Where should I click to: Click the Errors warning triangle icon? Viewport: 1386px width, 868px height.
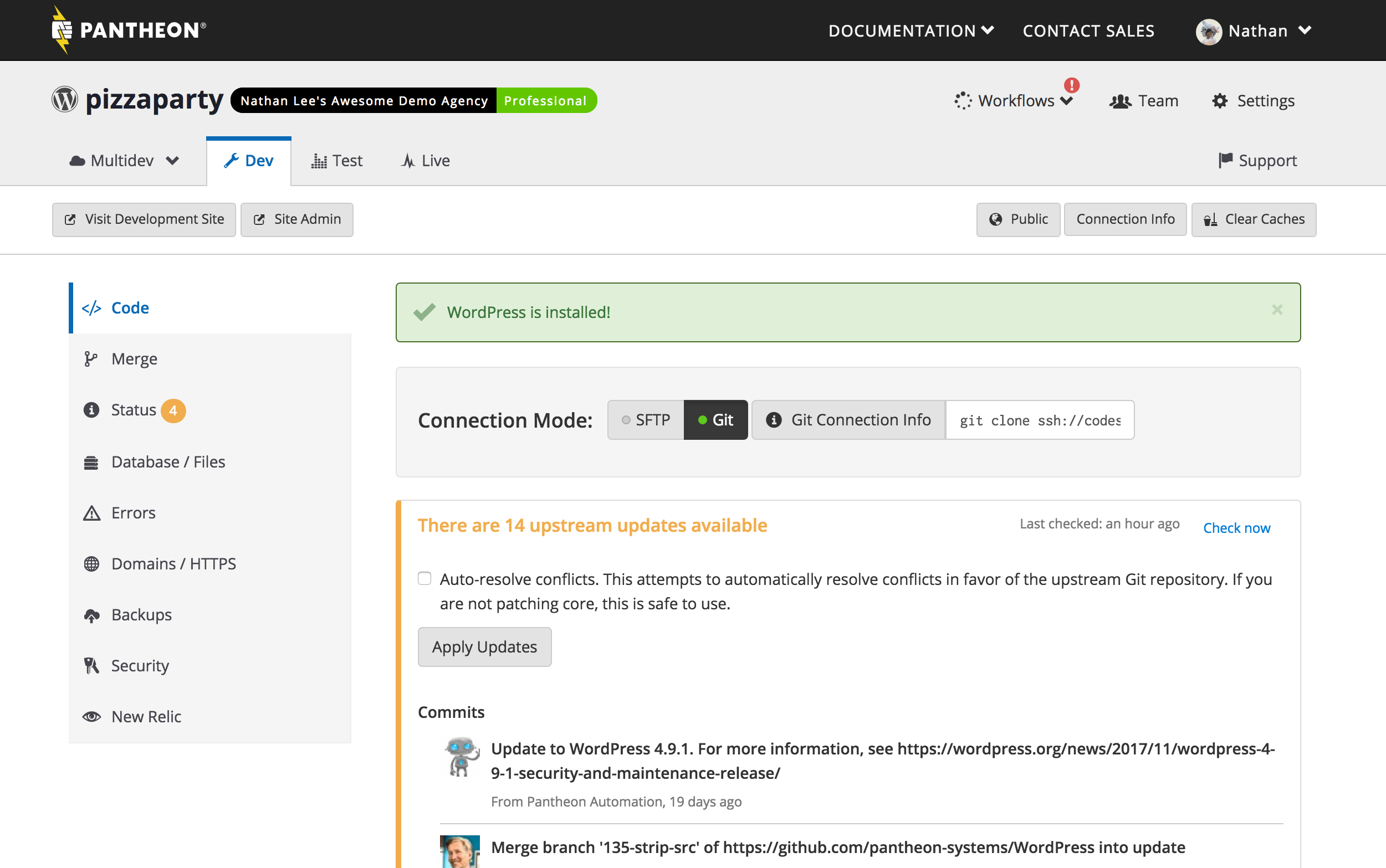(92, 512)
